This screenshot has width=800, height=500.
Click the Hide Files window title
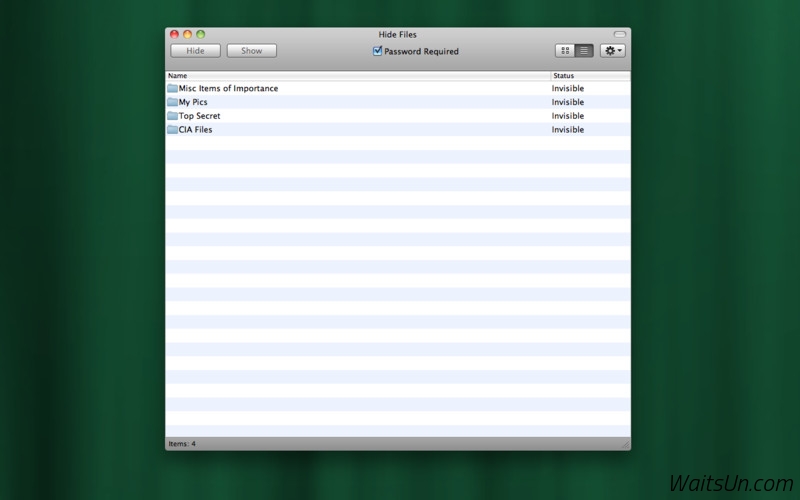[x=397, y=34]
